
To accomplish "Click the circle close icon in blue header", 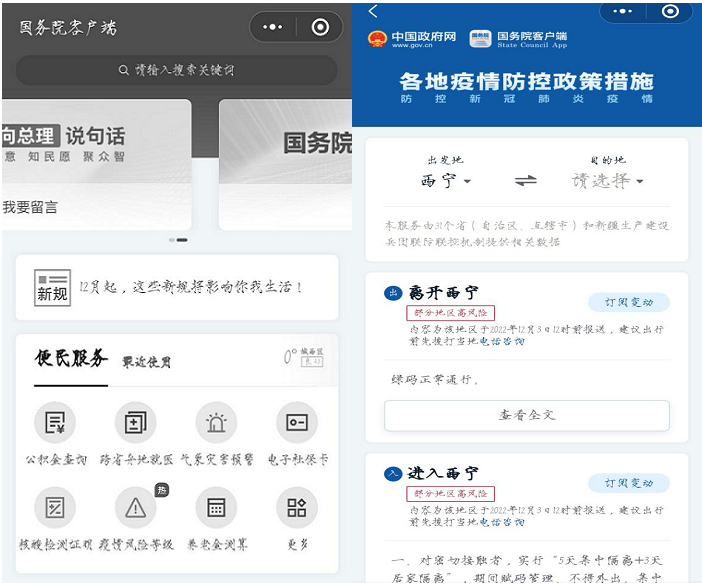I will tap(670, 11).
